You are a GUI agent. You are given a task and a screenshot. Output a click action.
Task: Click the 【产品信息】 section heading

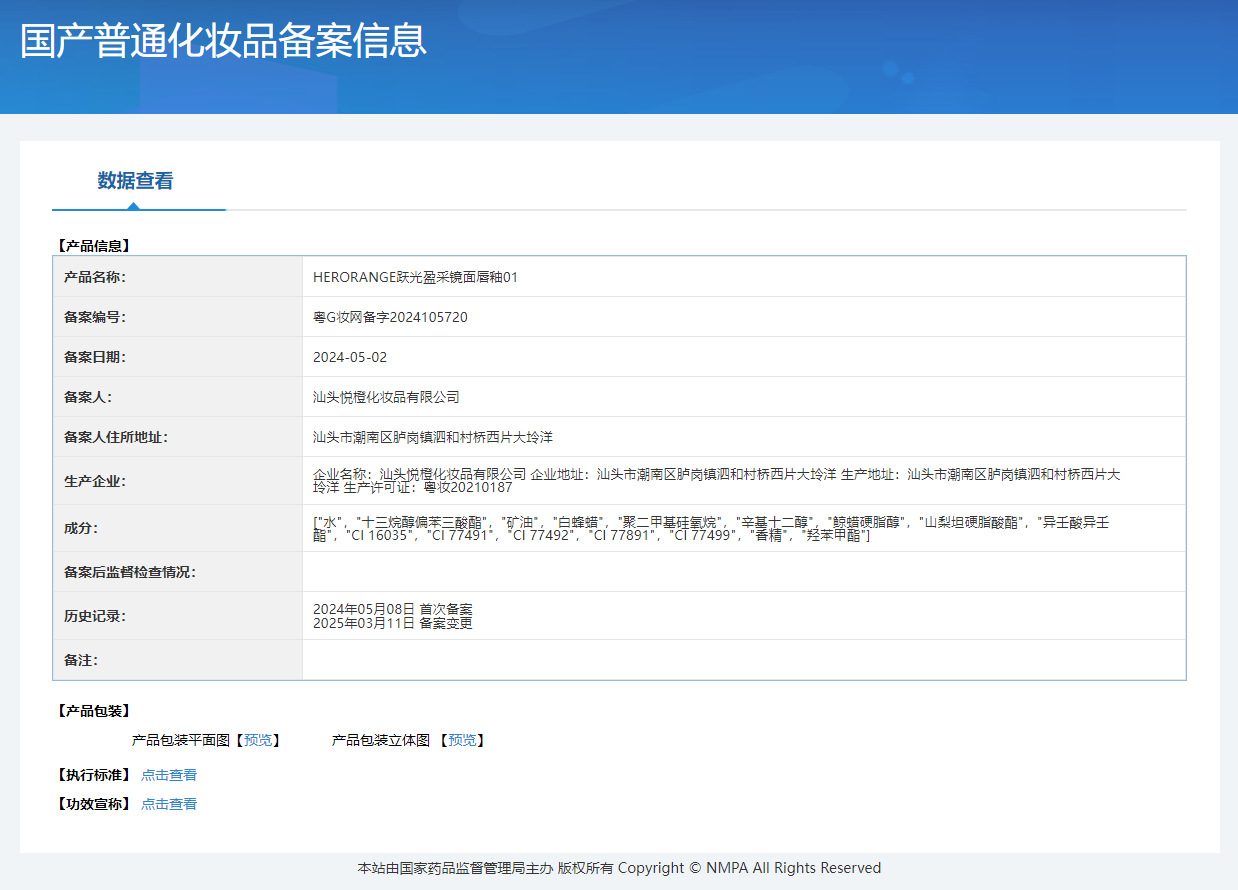[94, 245]
